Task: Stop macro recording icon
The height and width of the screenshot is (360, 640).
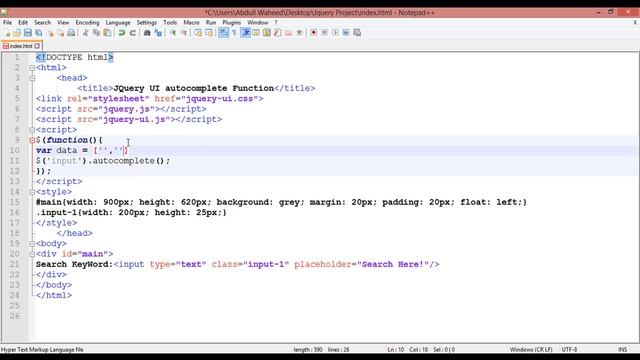Action: (x=324, y=33)
